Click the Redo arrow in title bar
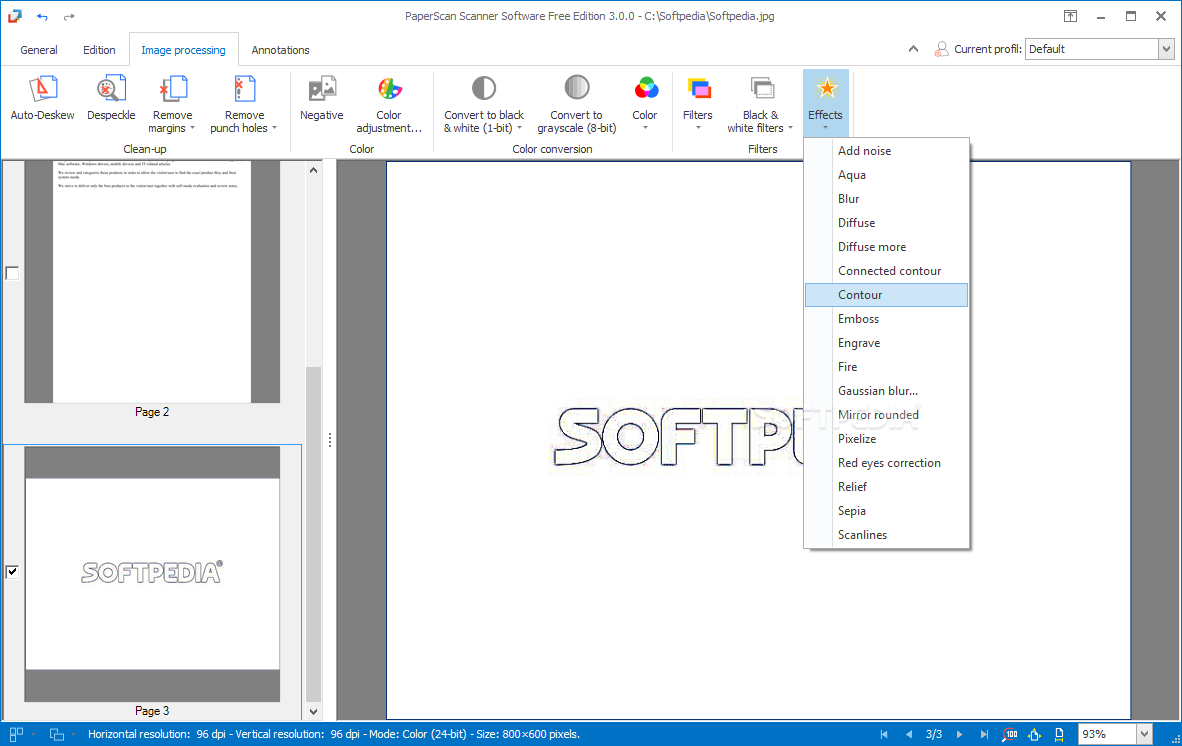The width and height of the screenshot is (1182, 746). 69,17
